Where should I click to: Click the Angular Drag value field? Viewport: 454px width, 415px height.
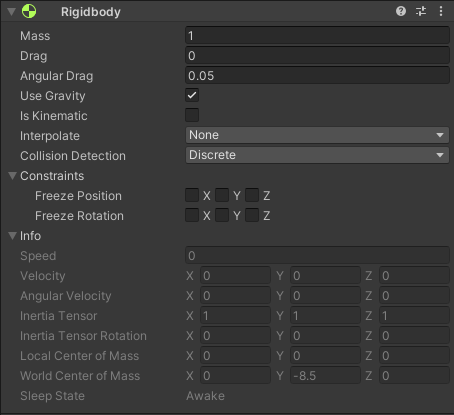point(317,75)
